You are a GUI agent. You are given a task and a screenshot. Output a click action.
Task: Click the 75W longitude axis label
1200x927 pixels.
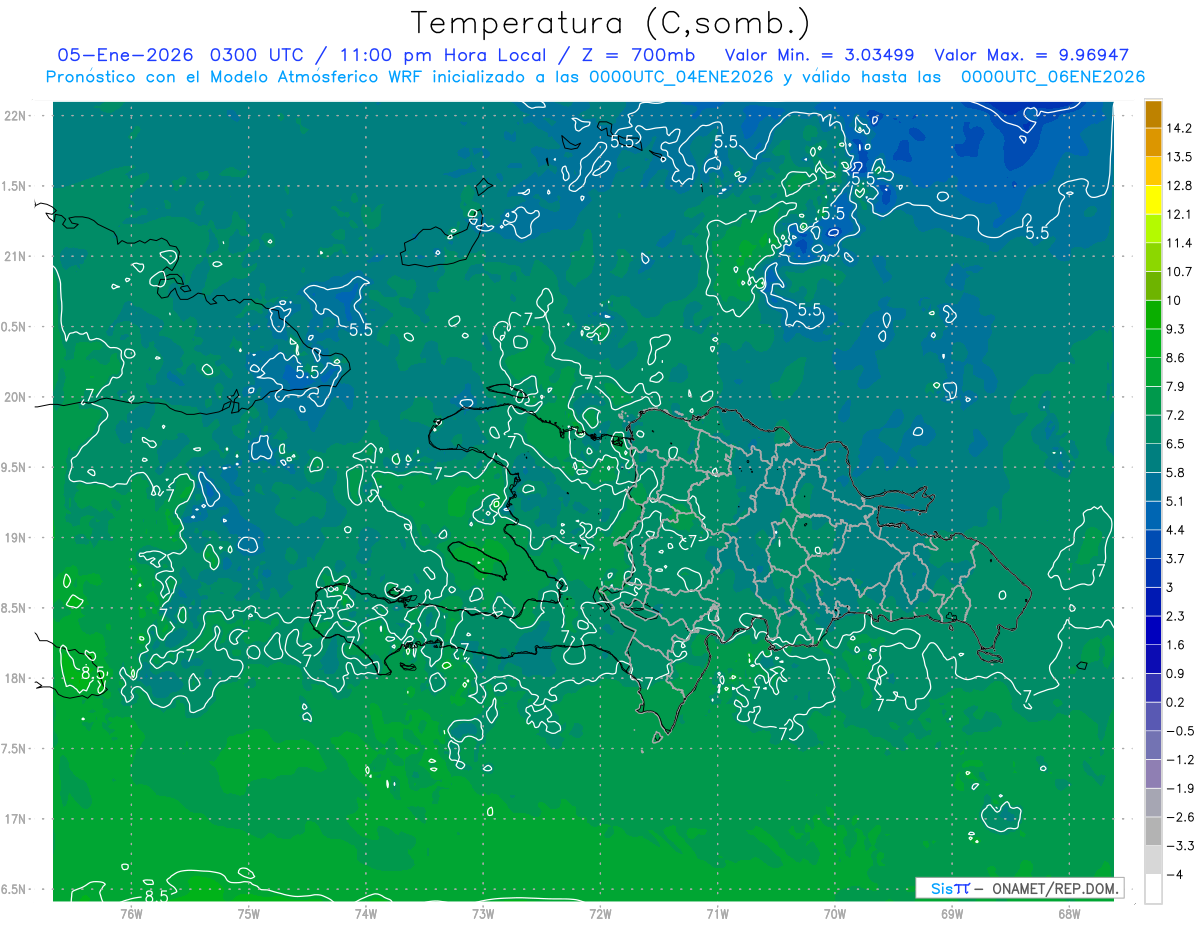pyautogui.click(x=249, y=915)
